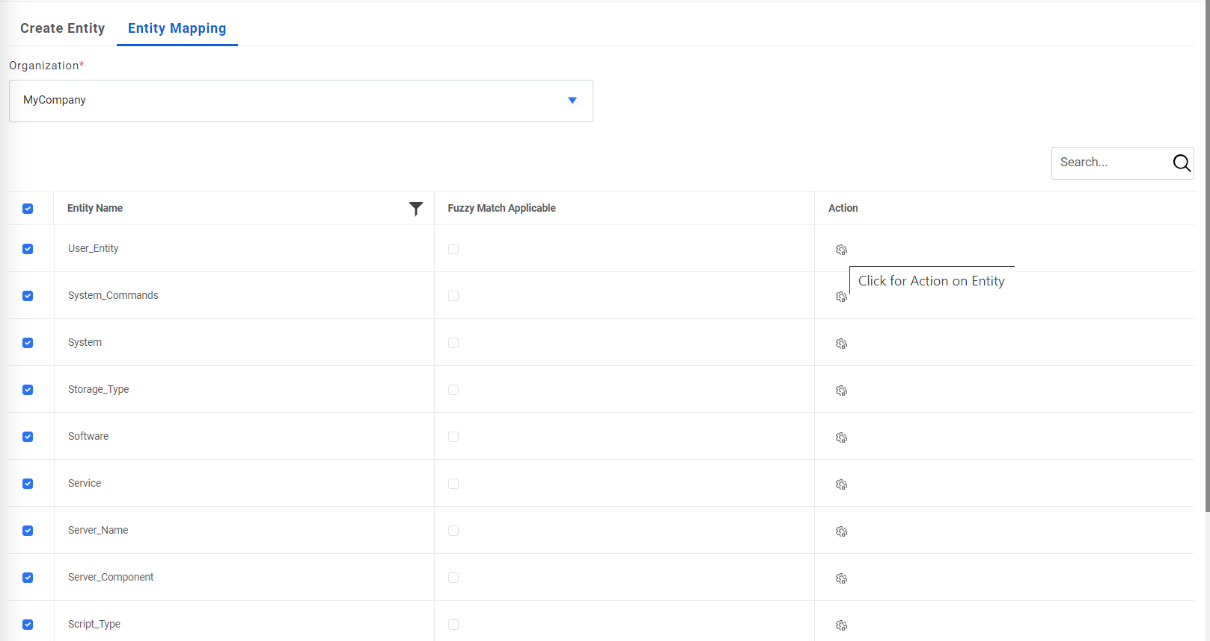Open Server_Name action gear icon
Screen dimensions: 1210x641
(x=841, y=531)
